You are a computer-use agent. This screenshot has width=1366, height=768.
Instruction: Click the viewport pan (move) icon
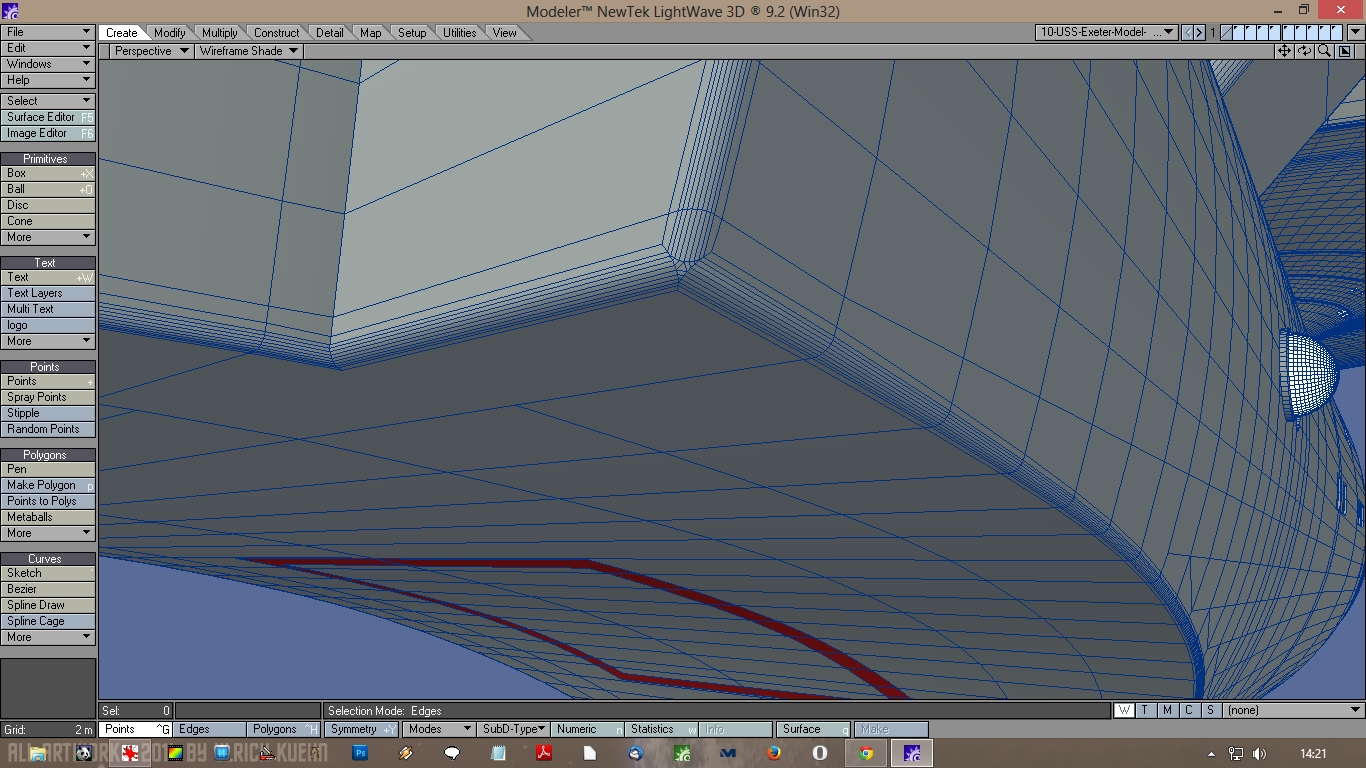(1285, 51)
